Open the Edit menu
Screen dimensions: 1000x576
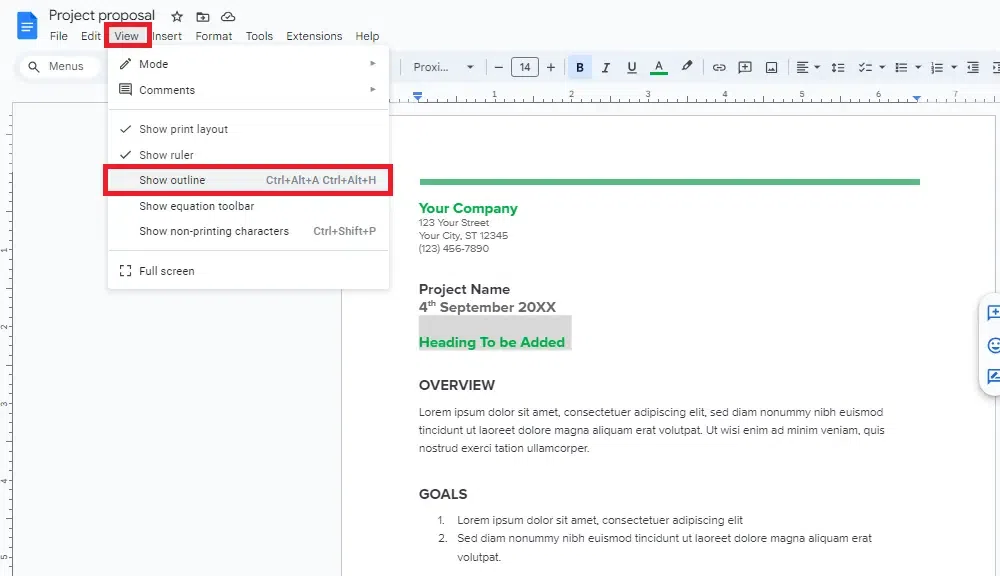coord(91,36)
